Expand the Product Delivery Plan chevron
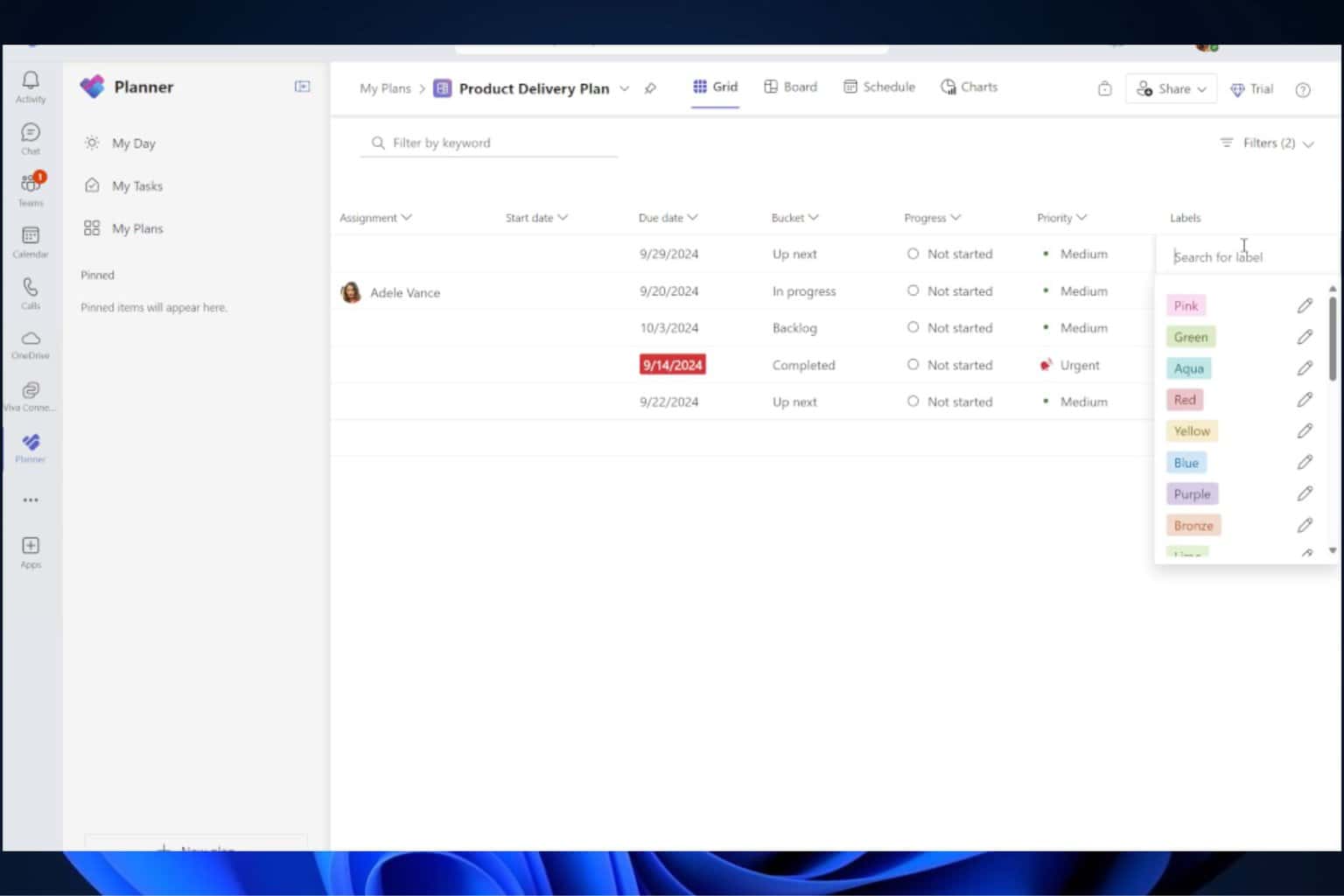Image resolution: width=1344 pixels, height=896 pixels. pos(624,88)
